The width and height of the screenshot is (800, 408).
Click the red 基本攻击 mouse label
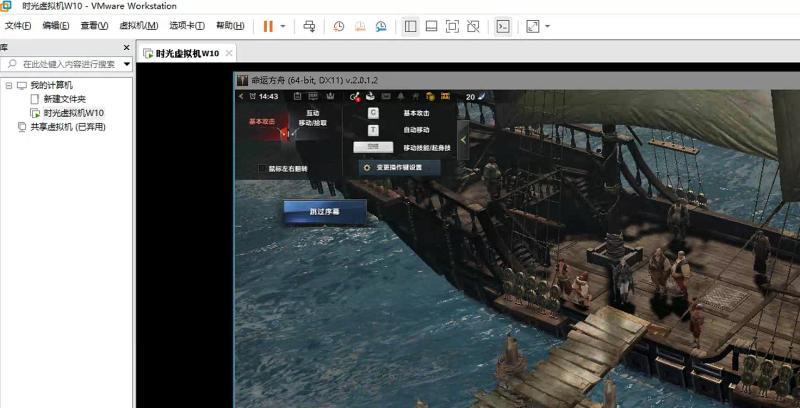262,121
